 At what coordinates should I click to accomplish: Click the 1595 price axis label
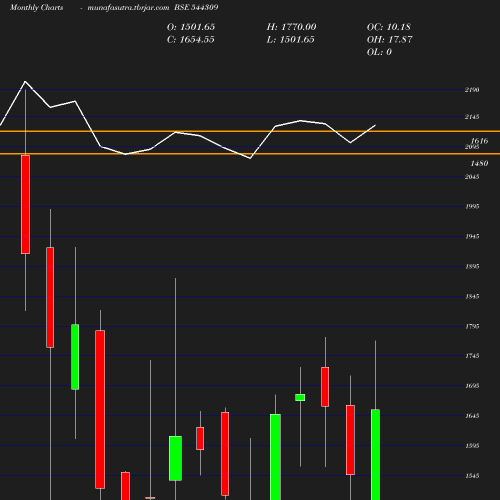point(472,446)
